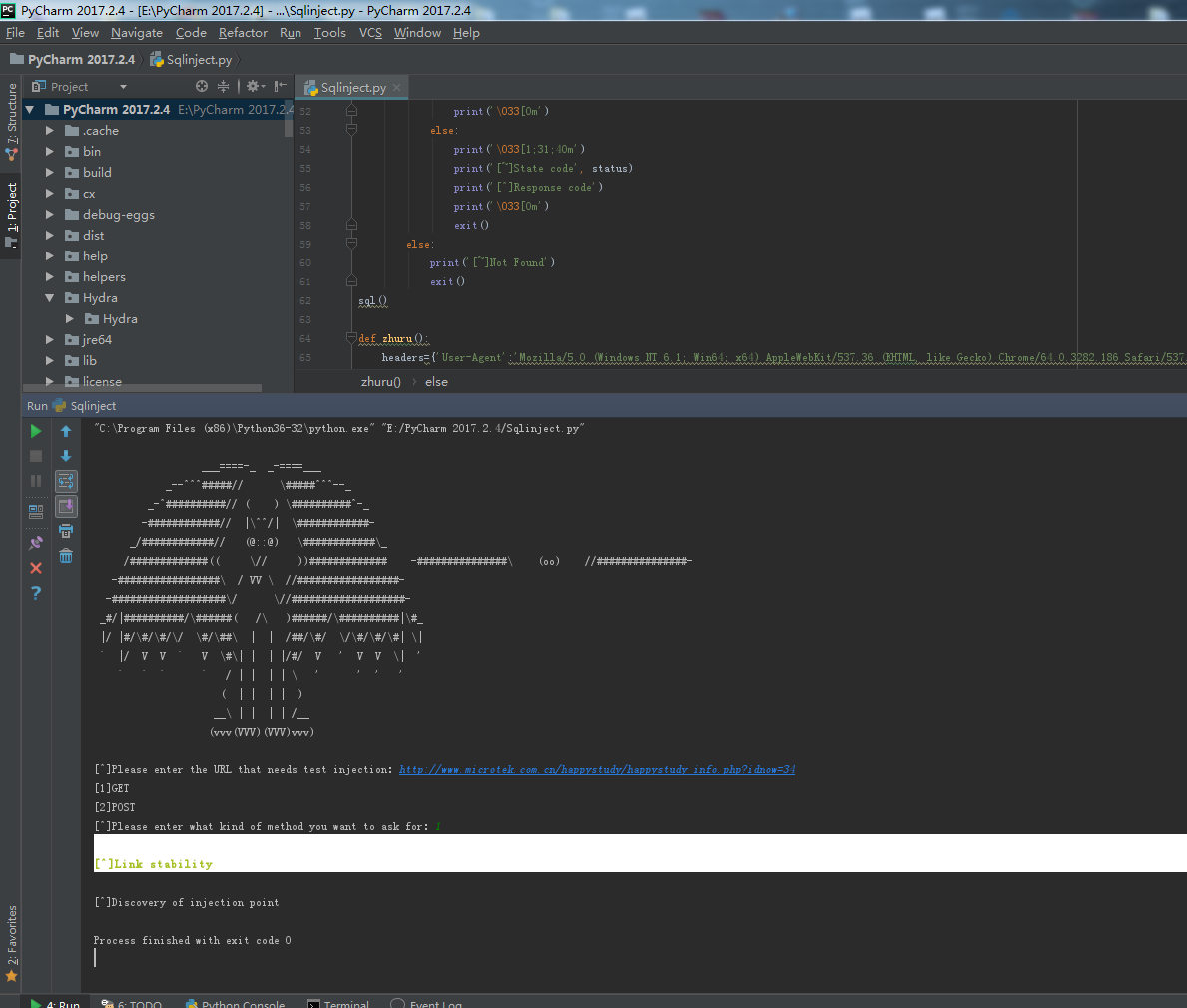Switch to Python Console bottom tab
Screen dimensions: 1187x1008
pyautogui.click(x=236, y=1003)
